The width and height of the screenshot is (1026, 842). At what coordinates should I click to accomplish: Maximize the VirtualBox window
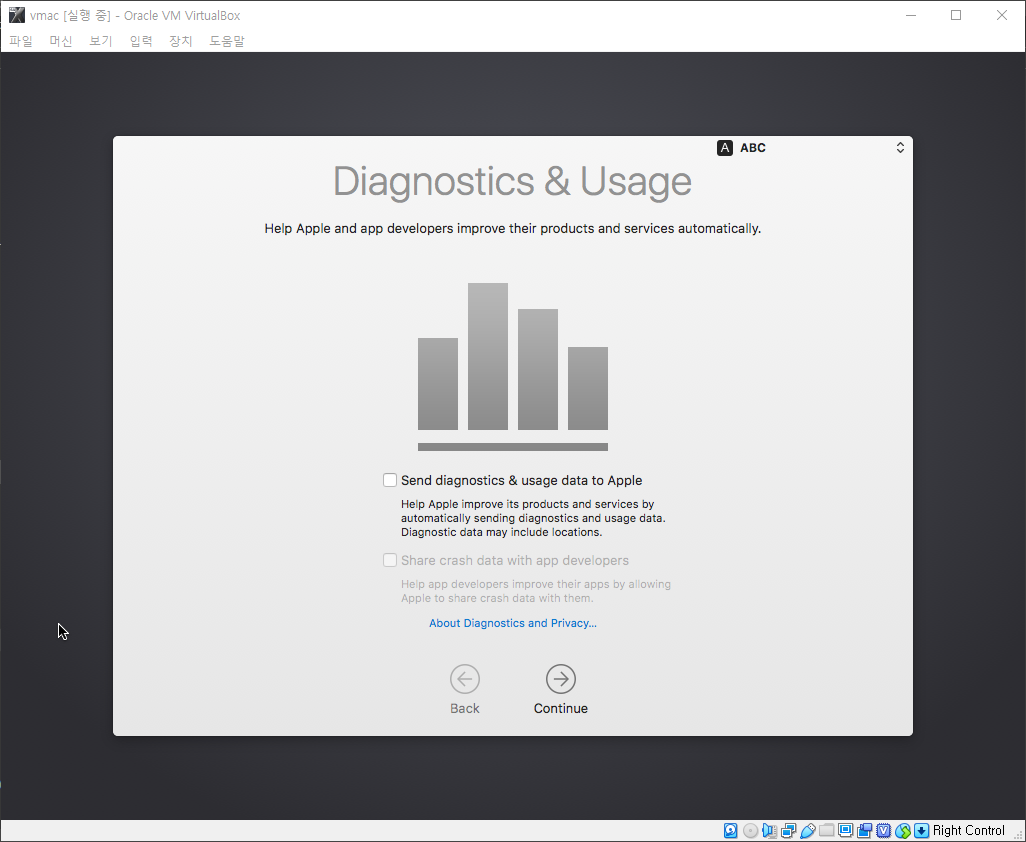point(956,15)
